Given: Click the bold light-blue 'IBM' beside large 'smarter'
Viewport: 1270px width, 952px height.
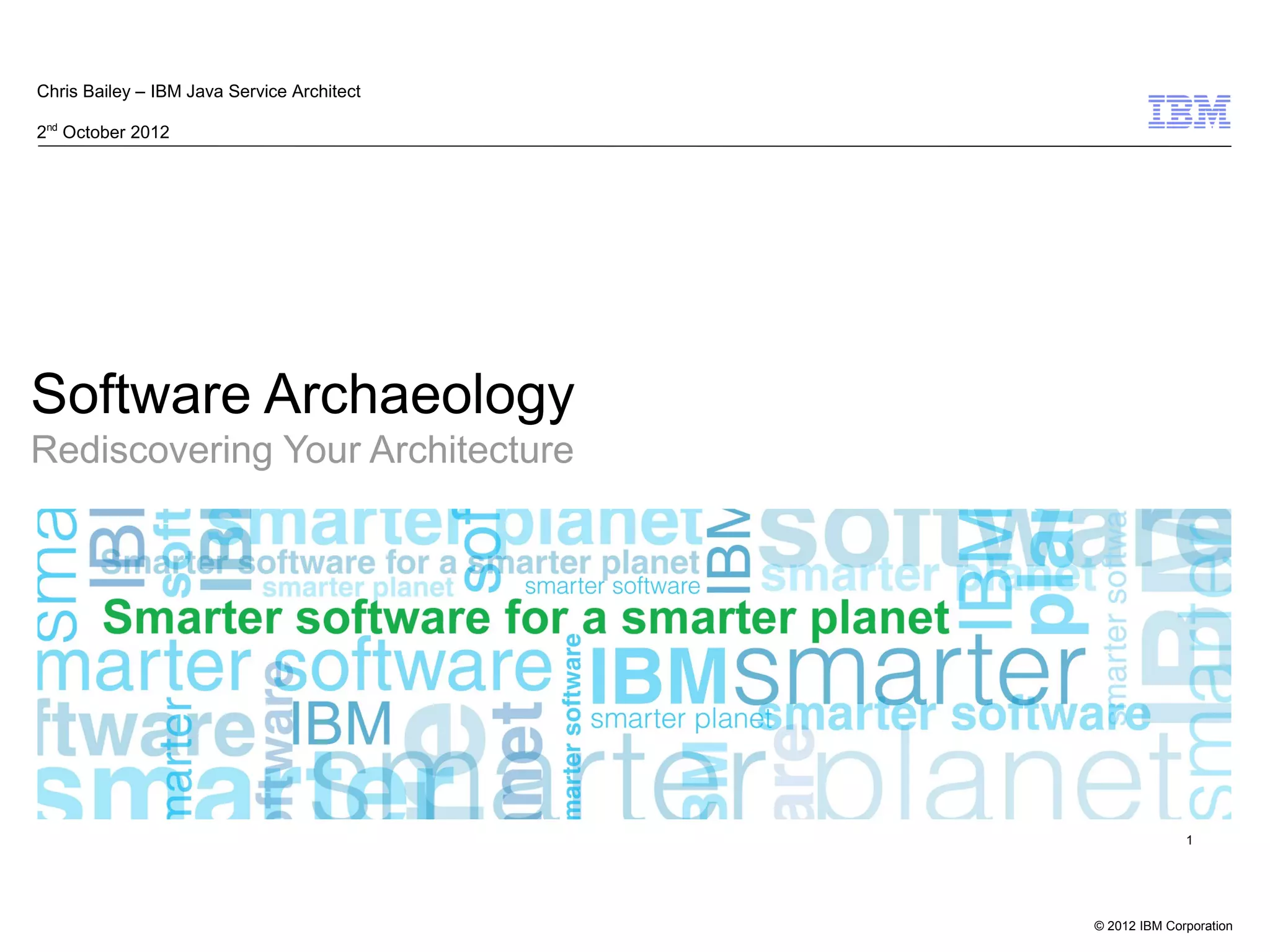Looking at the screenshot, I should coord(659,676).
